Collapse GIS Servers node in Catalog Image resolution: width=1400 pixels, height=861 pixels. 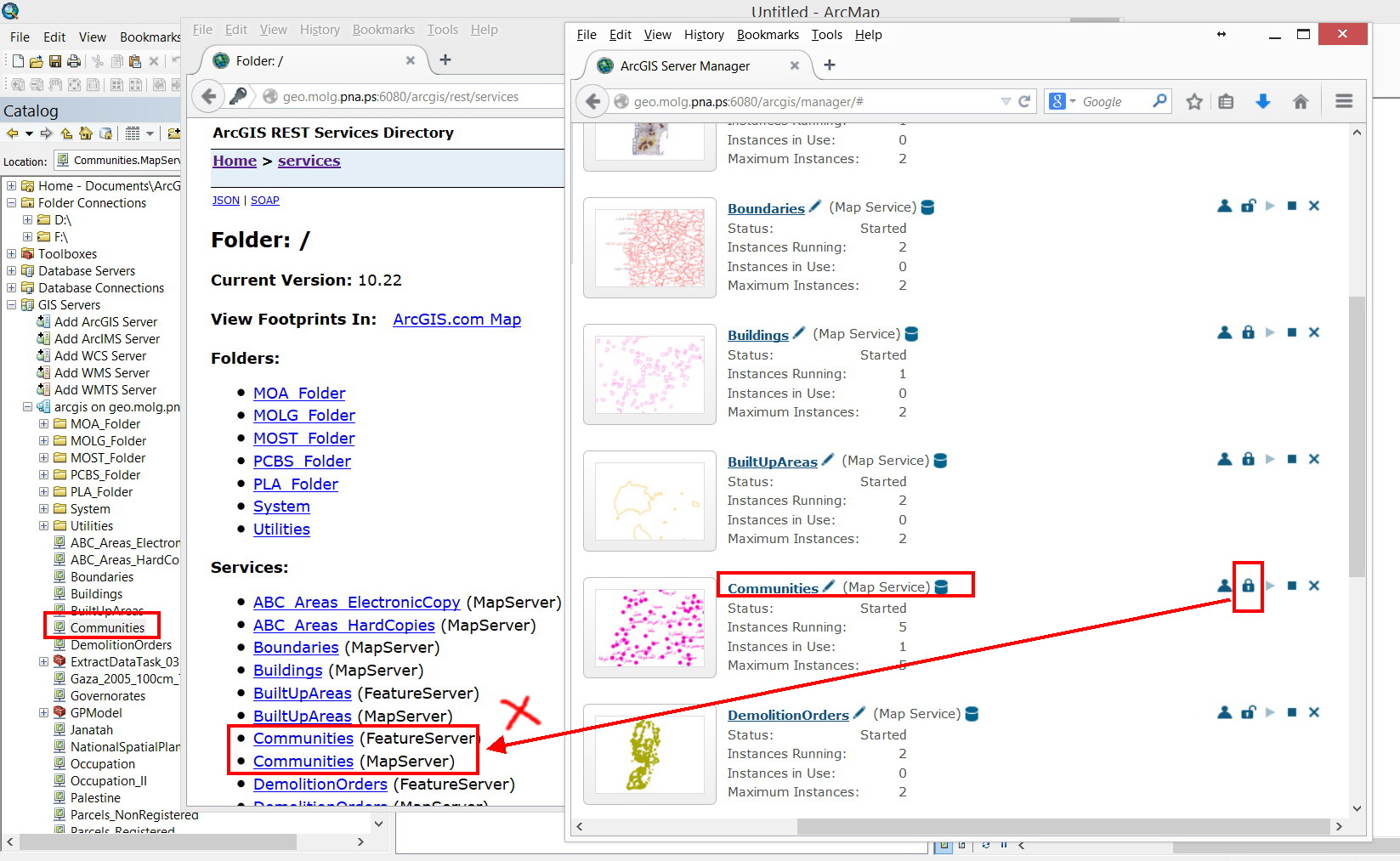click(x=11, y=304)
